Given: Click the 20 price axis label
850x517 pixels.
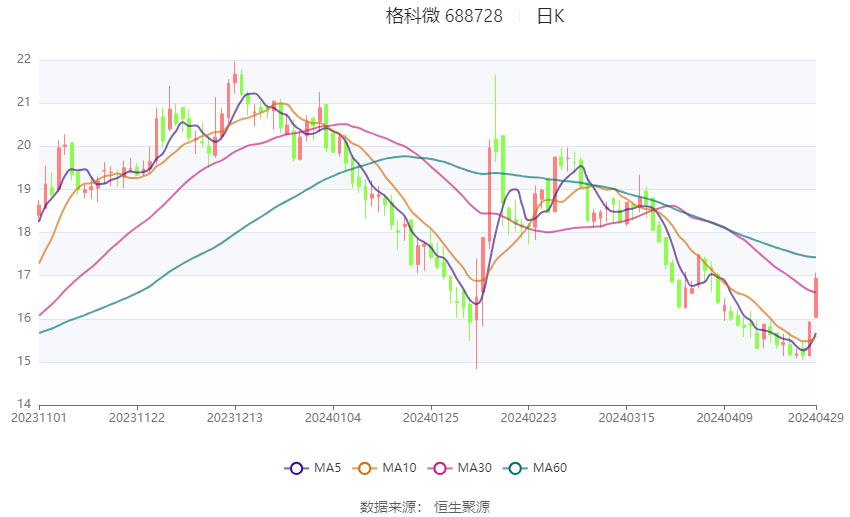Looking at the screenshot, I should 24,146.
